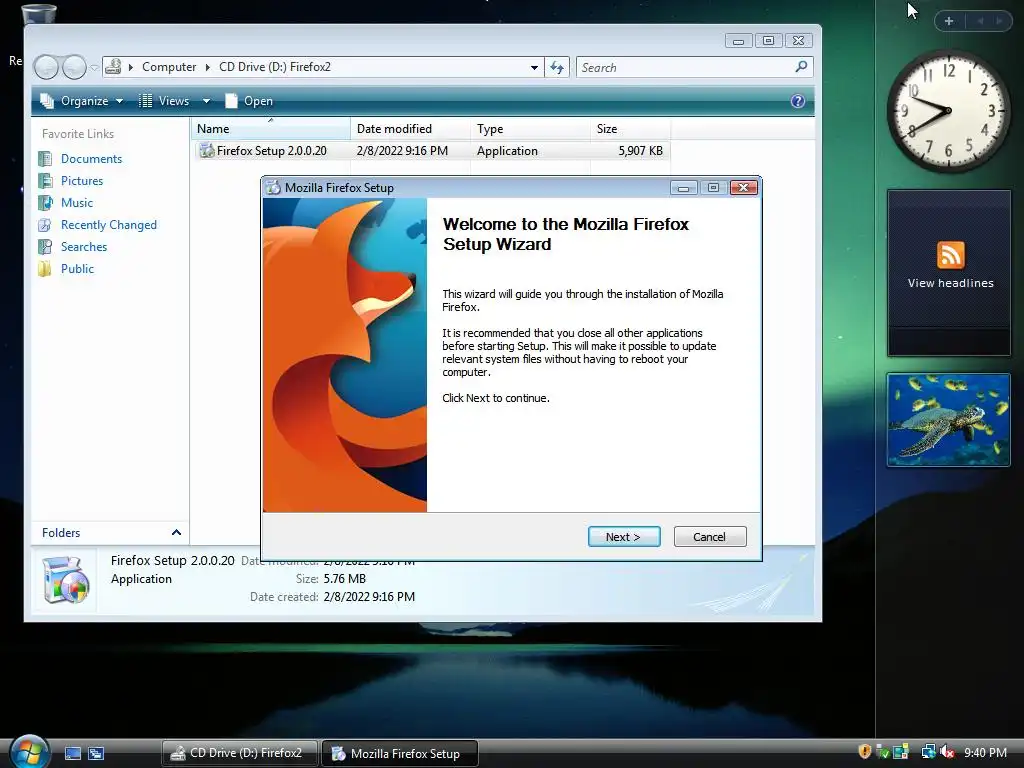
Task: Open the Organize menu in Explorer
Action: 82,101
